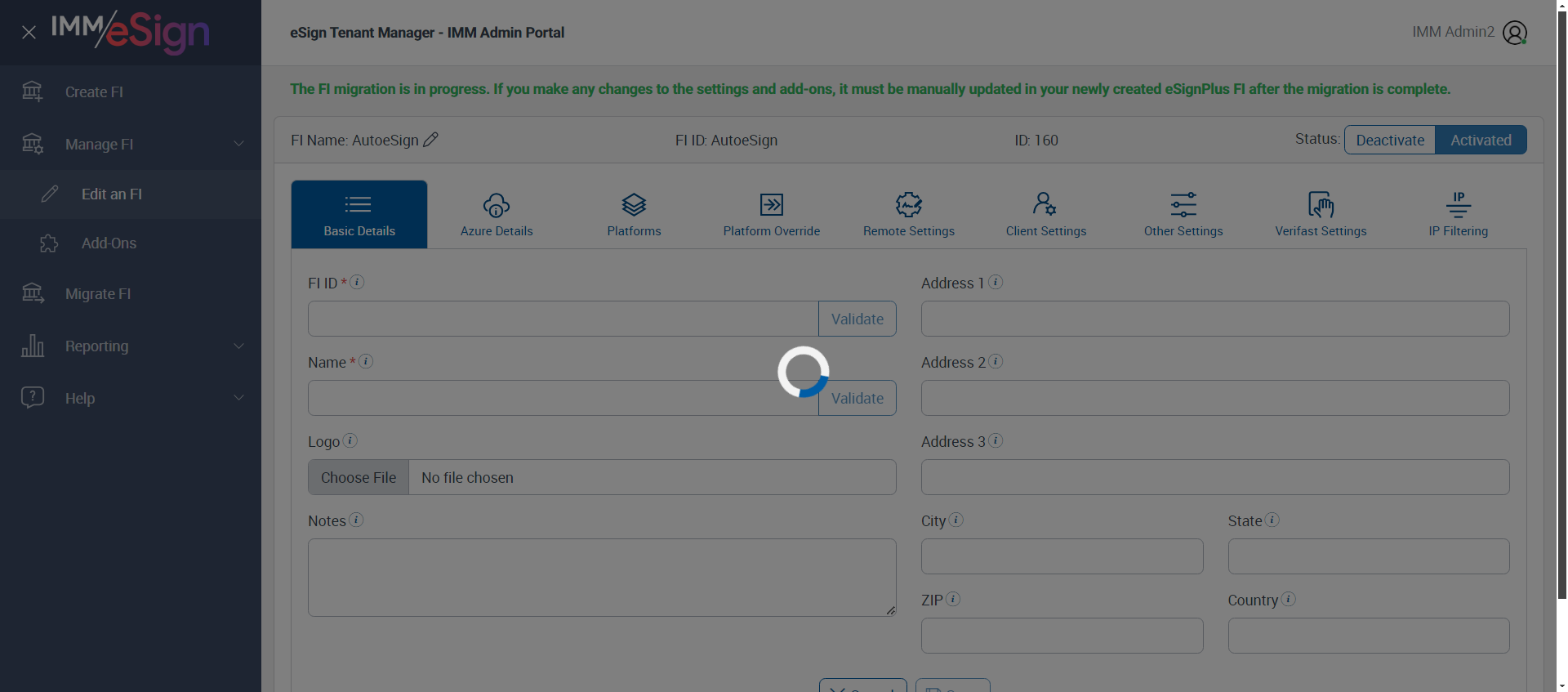Click the ZIP input field
The height and width of the screenshot is (692, 1568).
tap(1062, 636)
